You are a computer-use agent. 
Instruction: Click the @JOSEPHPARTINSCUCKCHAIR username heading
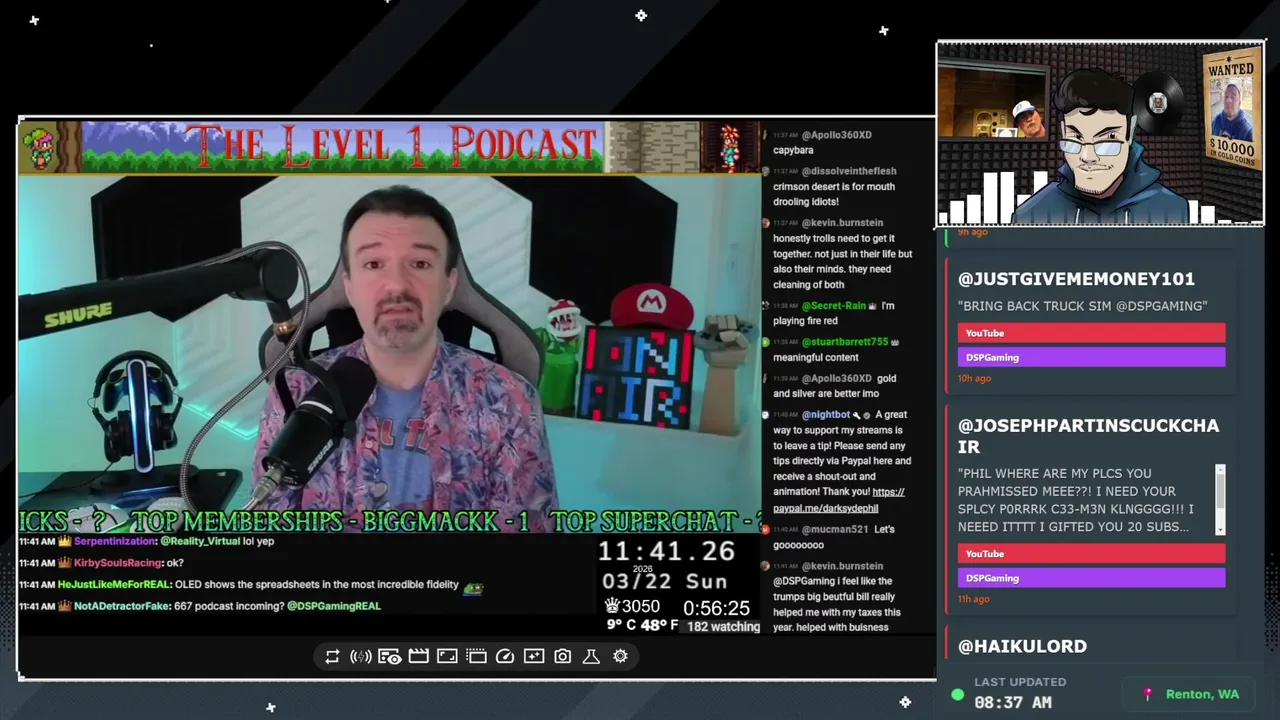[1088, 436]
